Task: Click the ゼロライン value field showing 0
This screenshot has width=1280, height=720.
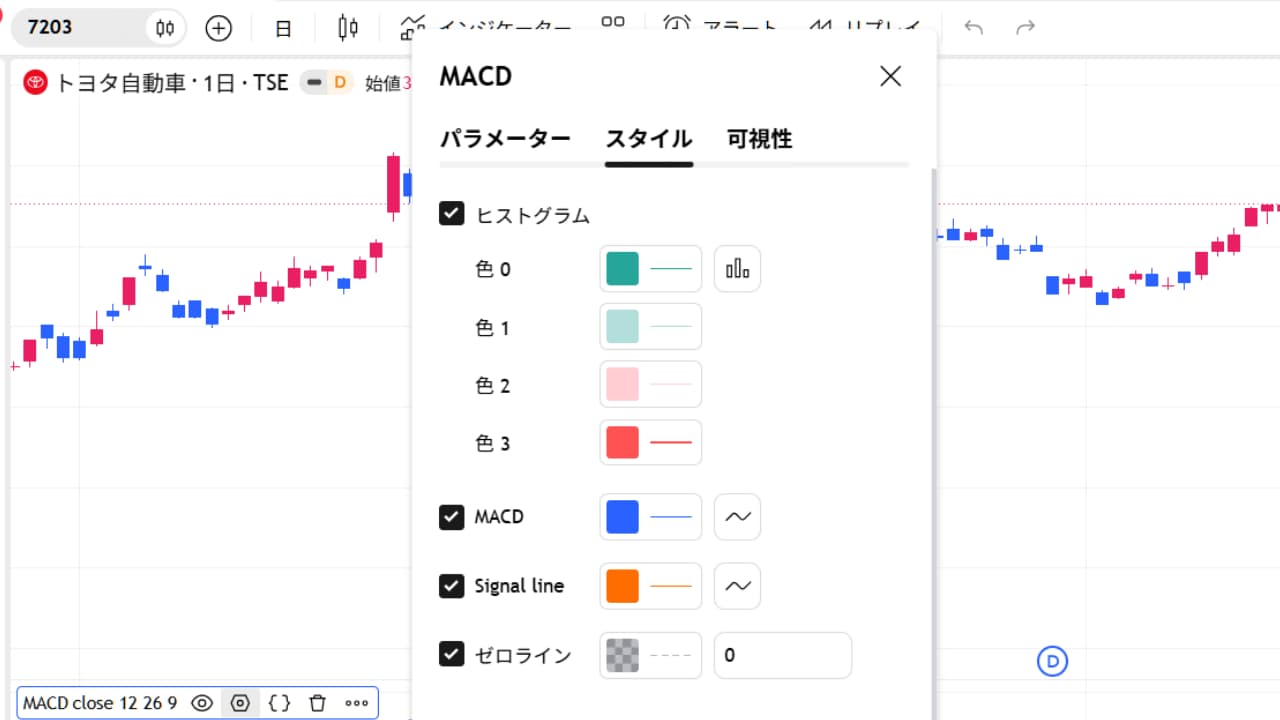Action: point(783,655)
